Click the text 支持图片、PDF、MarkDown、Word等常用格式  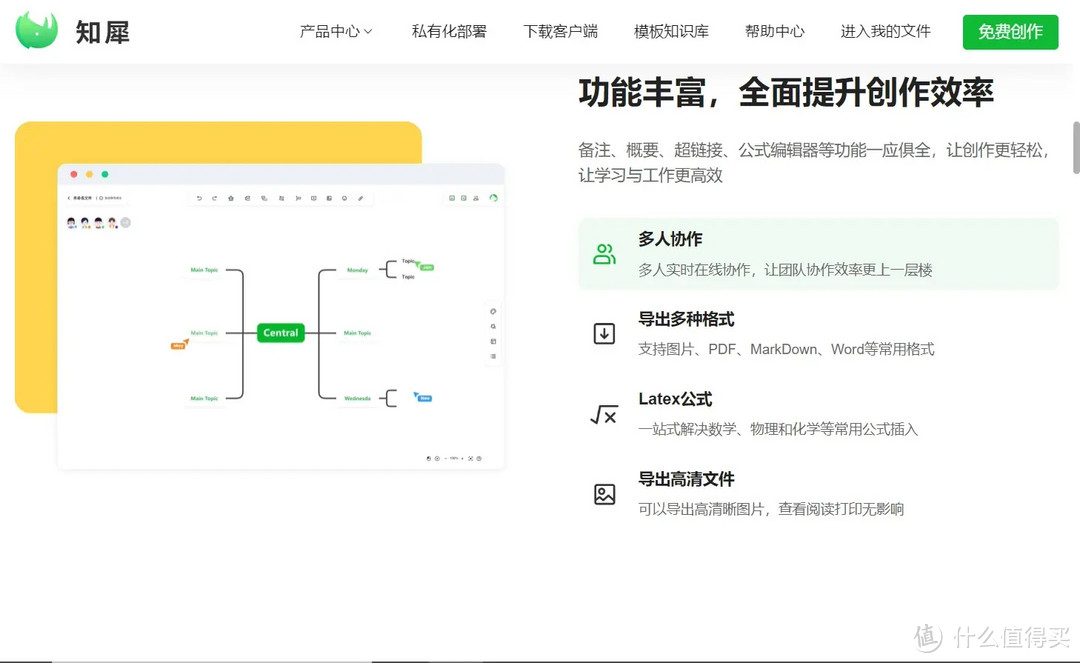[x=786, y=349]
